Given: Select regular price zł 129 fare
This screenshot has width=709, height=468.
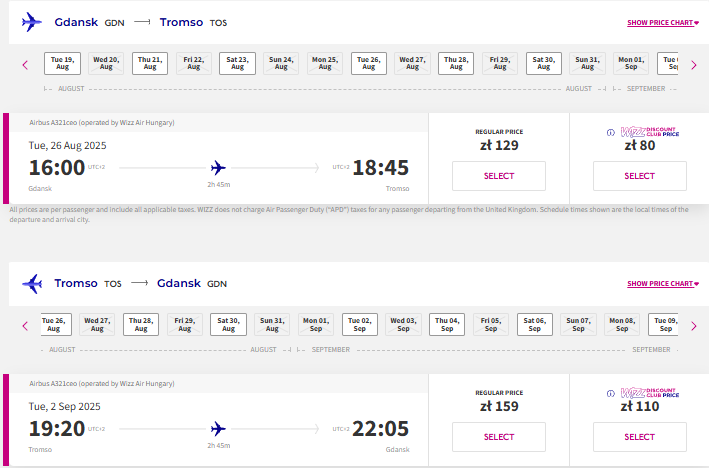Looking at the screenshot, I should coord(499,176).
